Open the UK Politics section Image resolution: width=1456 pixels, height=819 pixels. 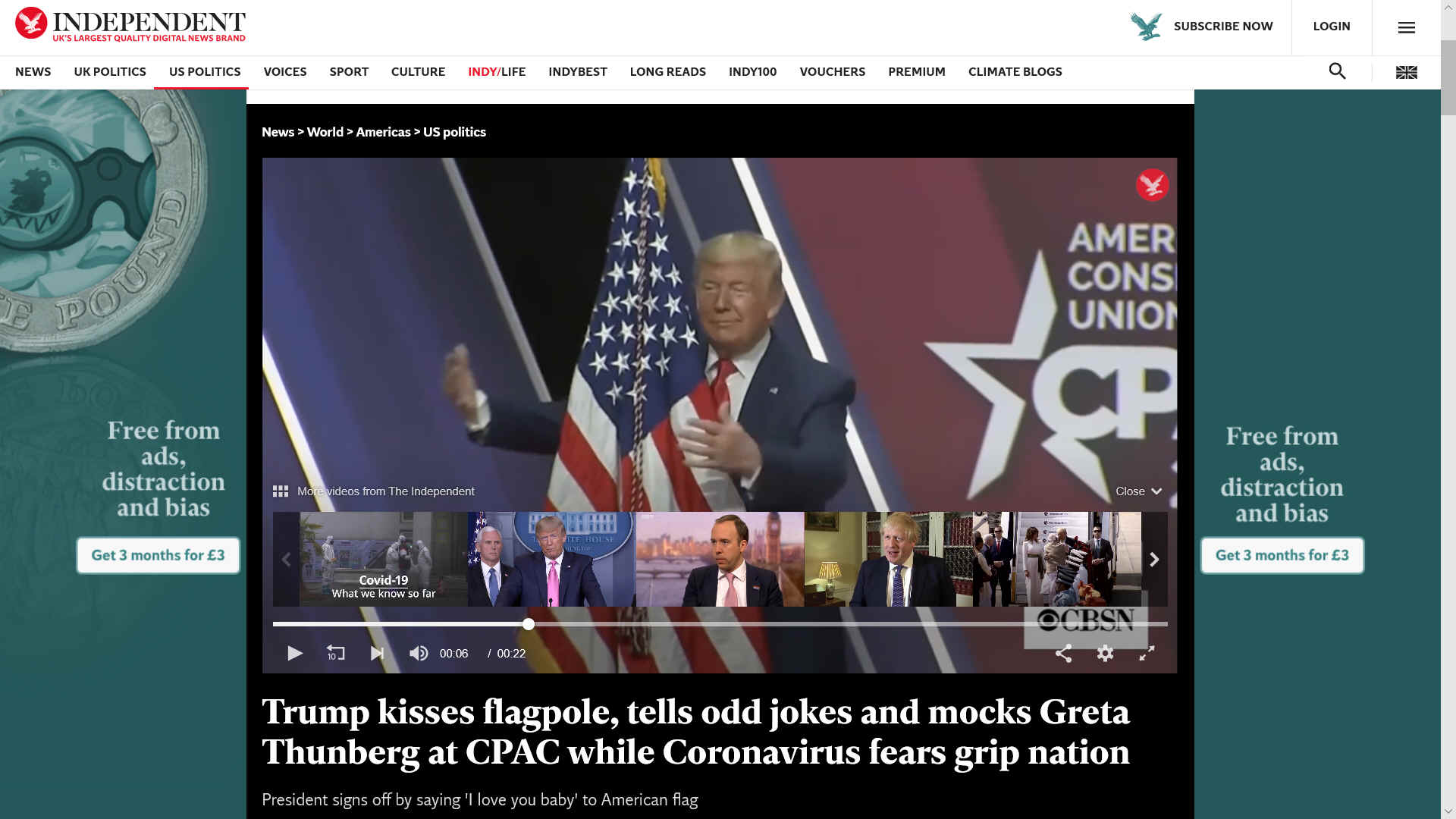click(x=110, y=71)
